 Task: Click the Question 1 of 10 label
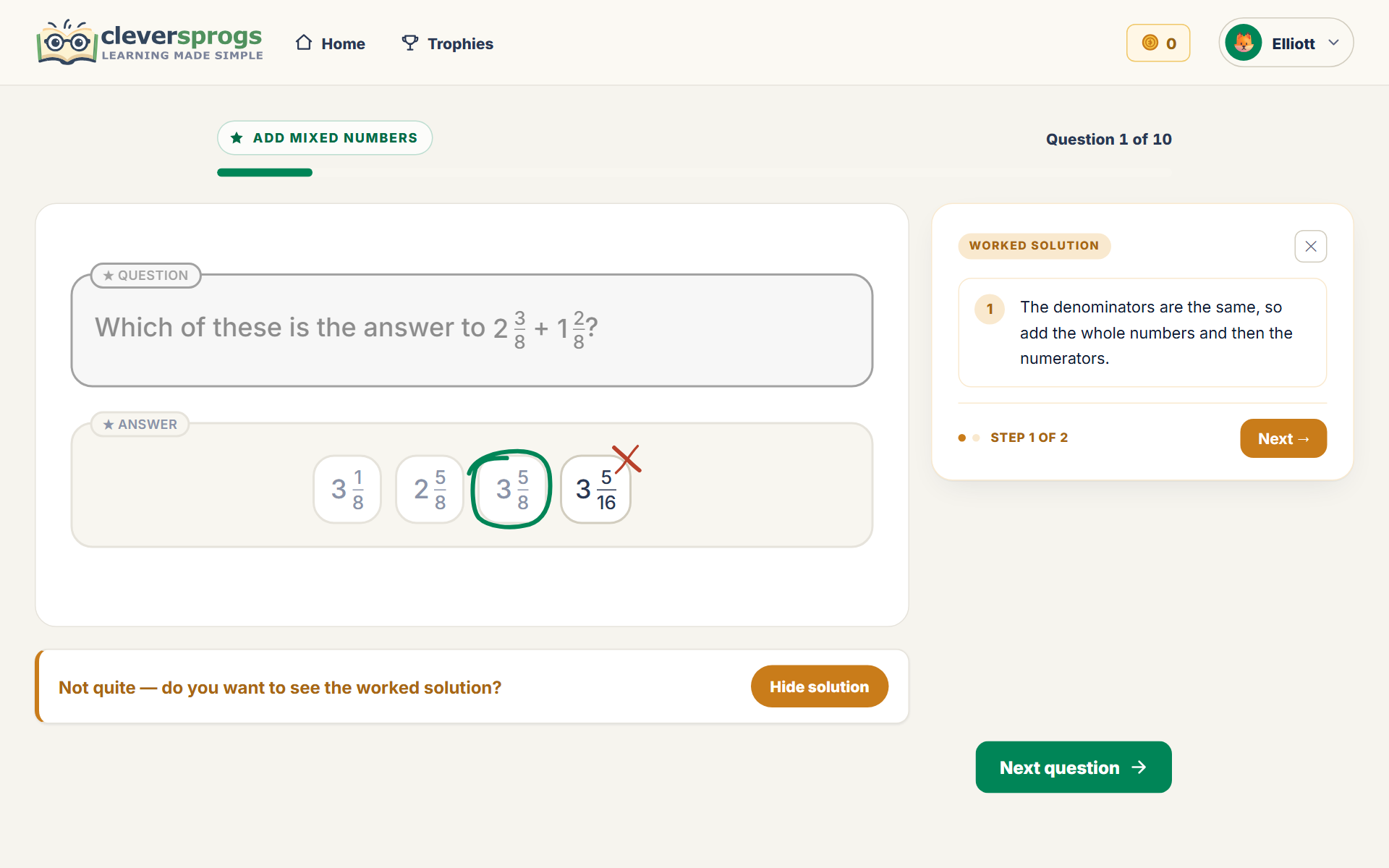tap(1109, 140)
